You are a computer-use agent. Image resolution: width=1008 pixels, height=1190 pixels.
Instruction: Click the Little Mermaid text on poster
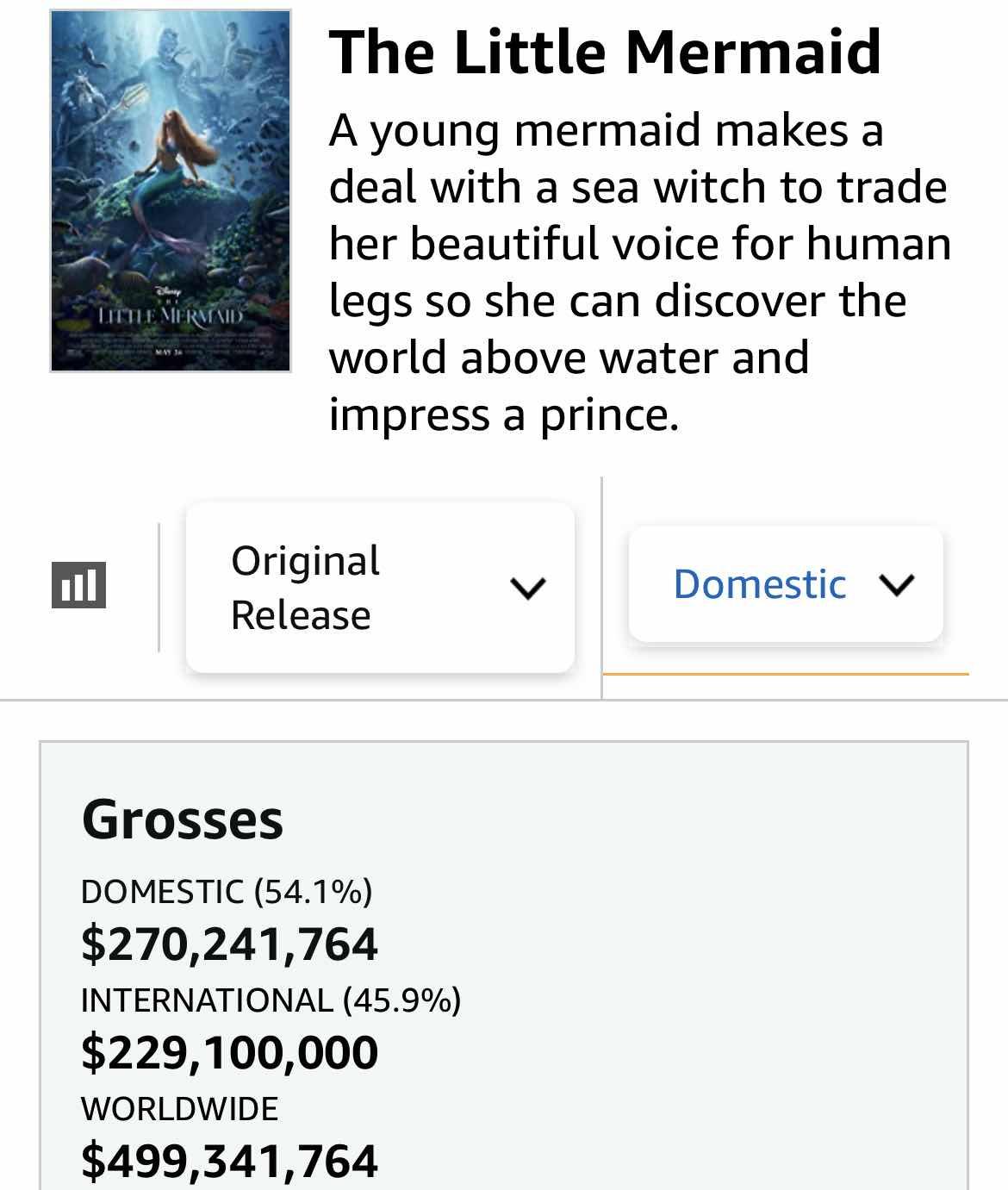[171, 315]
